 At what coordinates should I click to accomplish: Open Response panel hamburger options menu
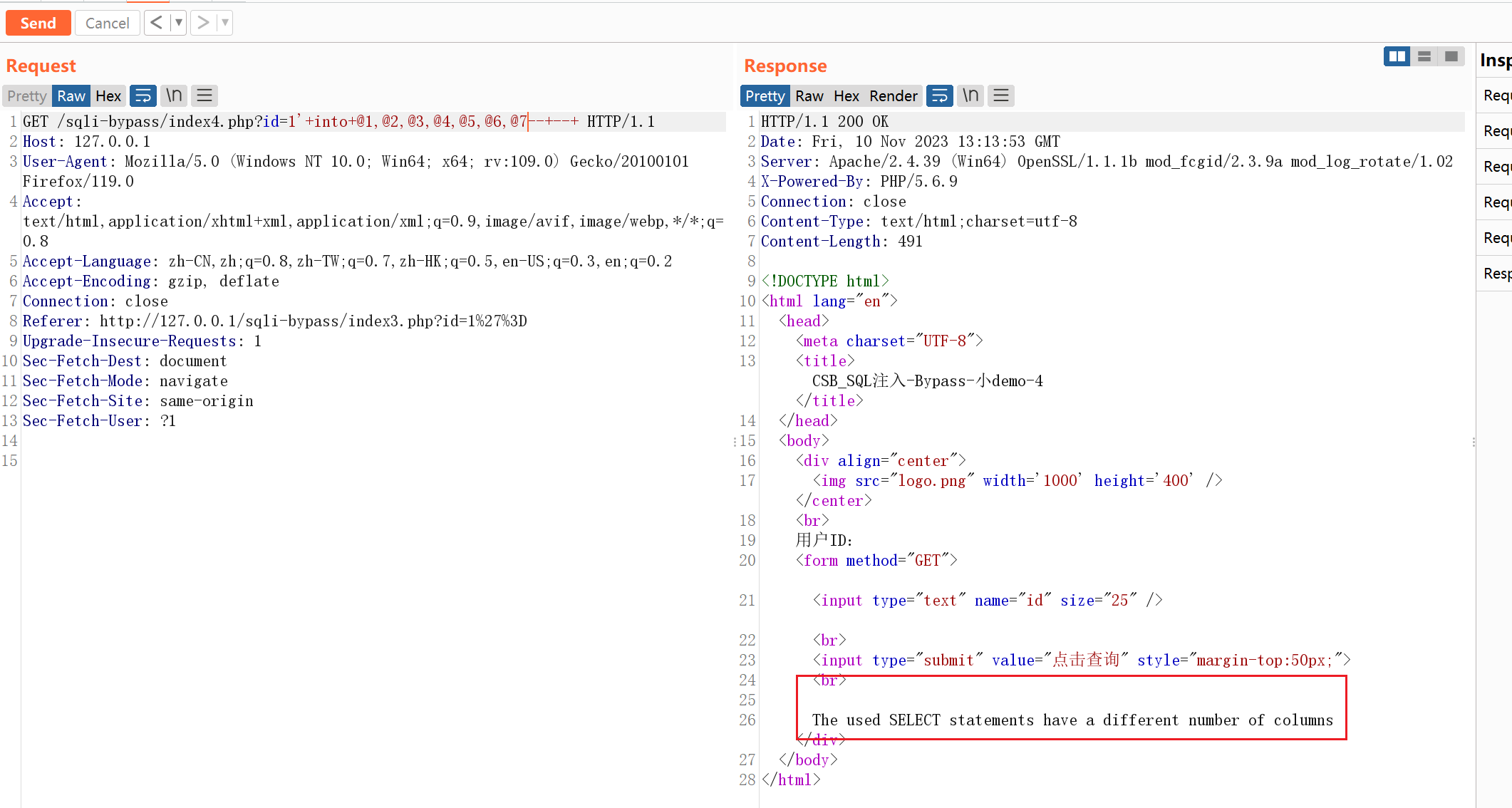(x=1001, y=95)
